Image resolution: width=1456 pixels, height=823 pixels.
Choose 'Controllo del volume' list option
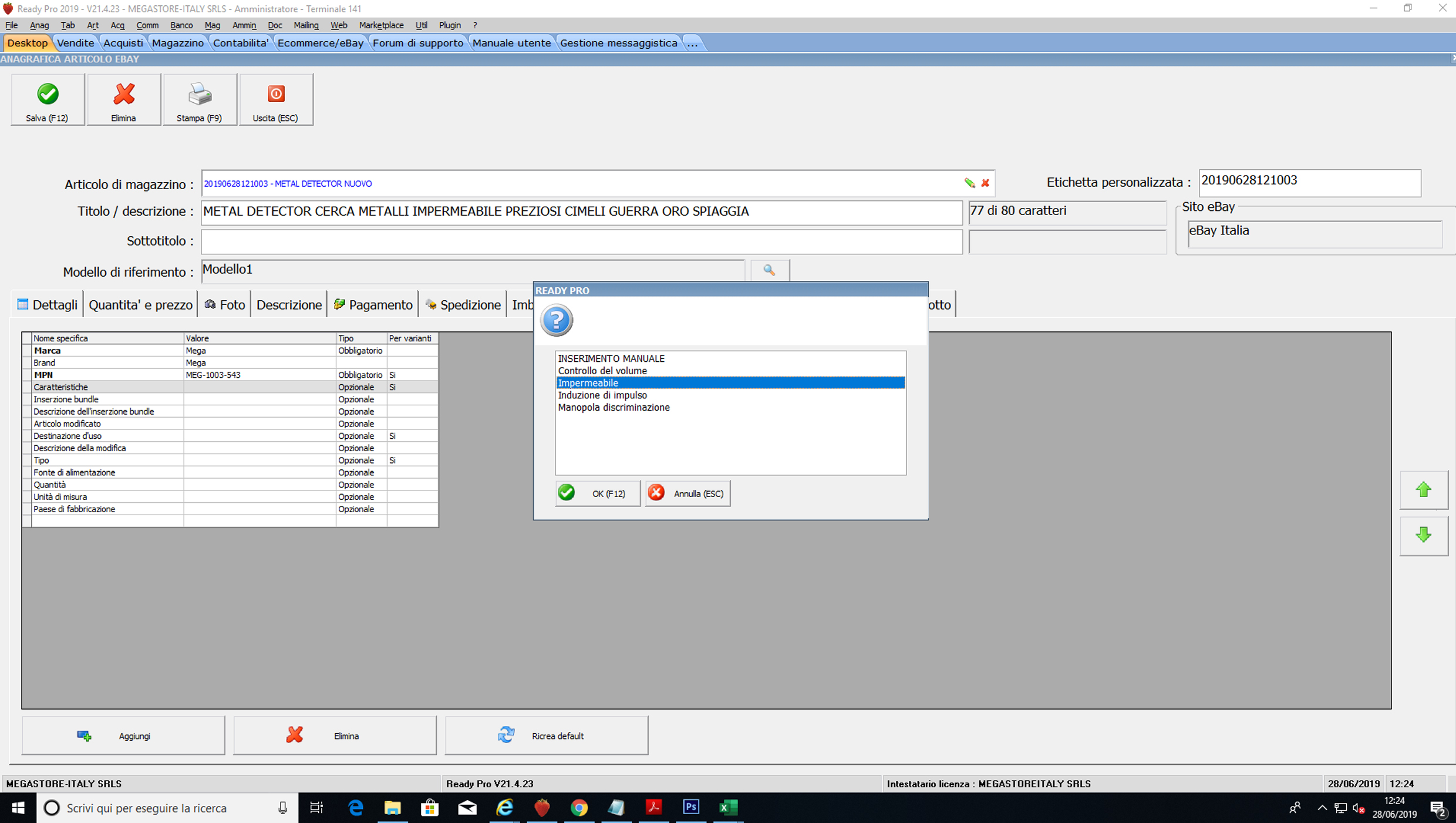tap(602, 371)
